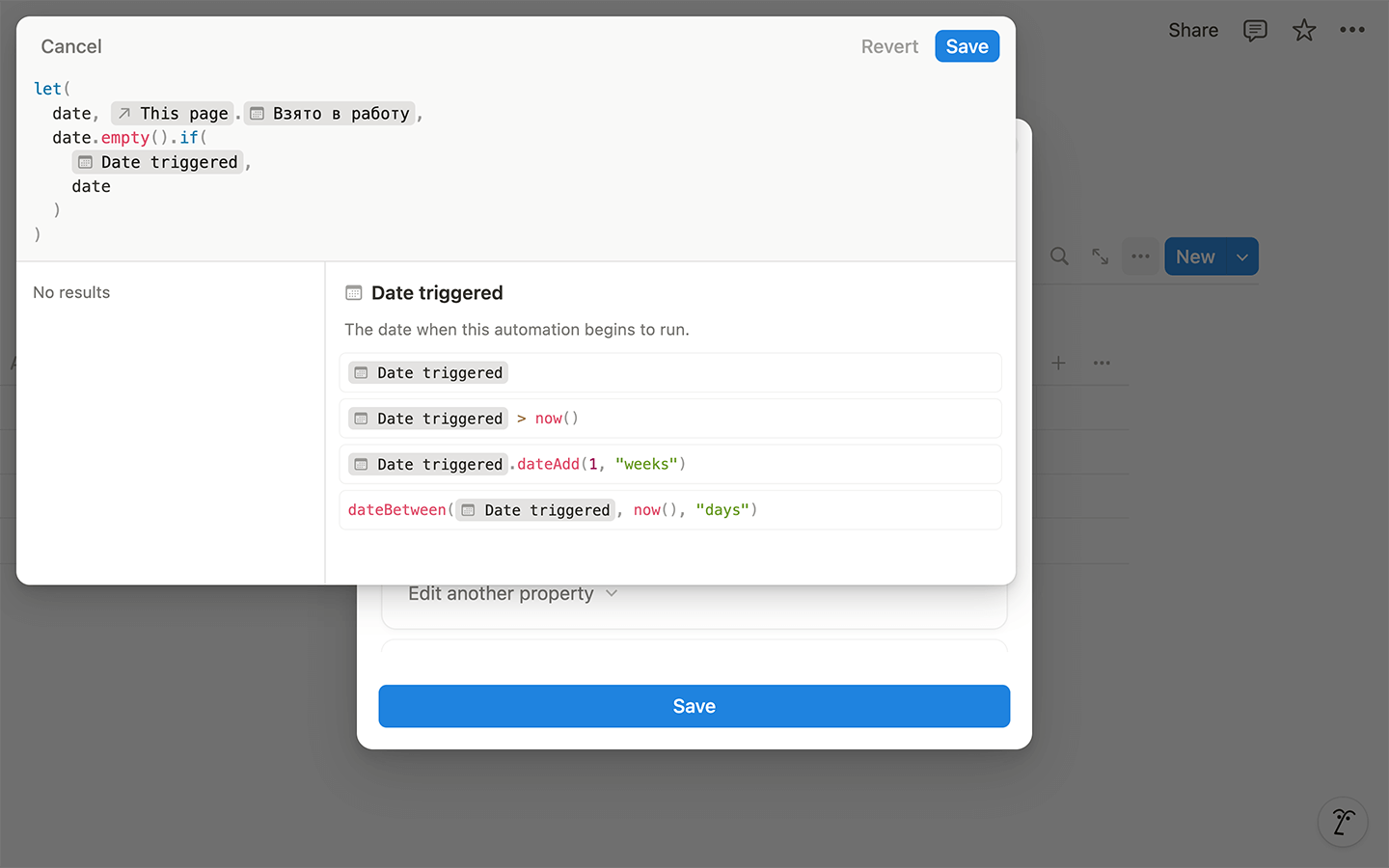This screenshot has height=868, width=1389.
Task: Click the wide blue Save automation button
Action: point(694,706)
